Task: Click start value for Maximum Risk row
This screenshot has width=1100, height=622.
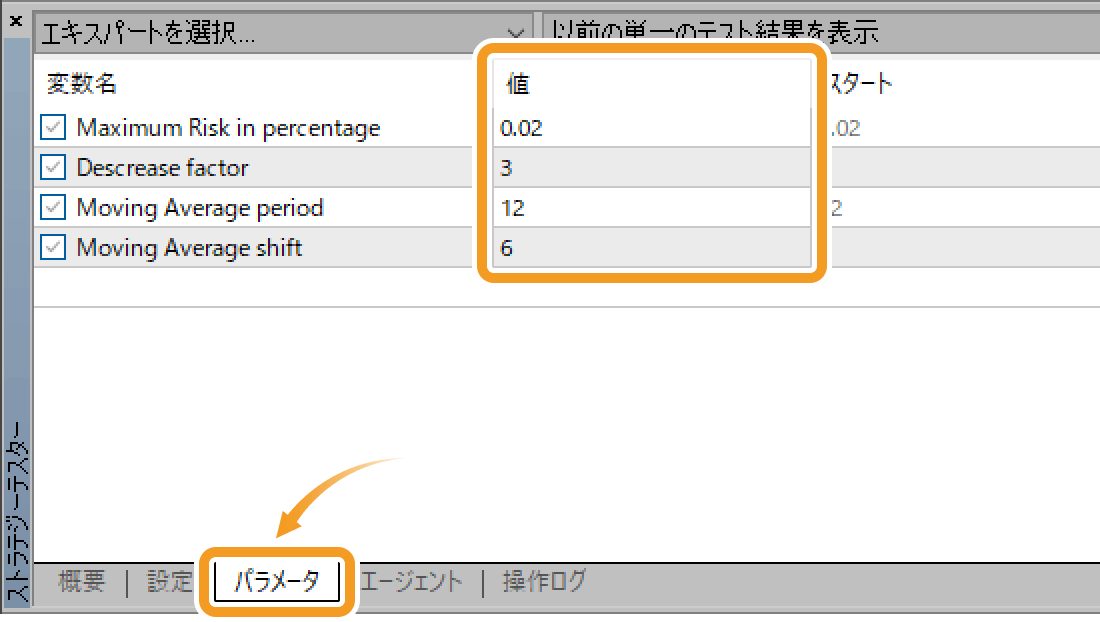Action: (x=845, y=128)
